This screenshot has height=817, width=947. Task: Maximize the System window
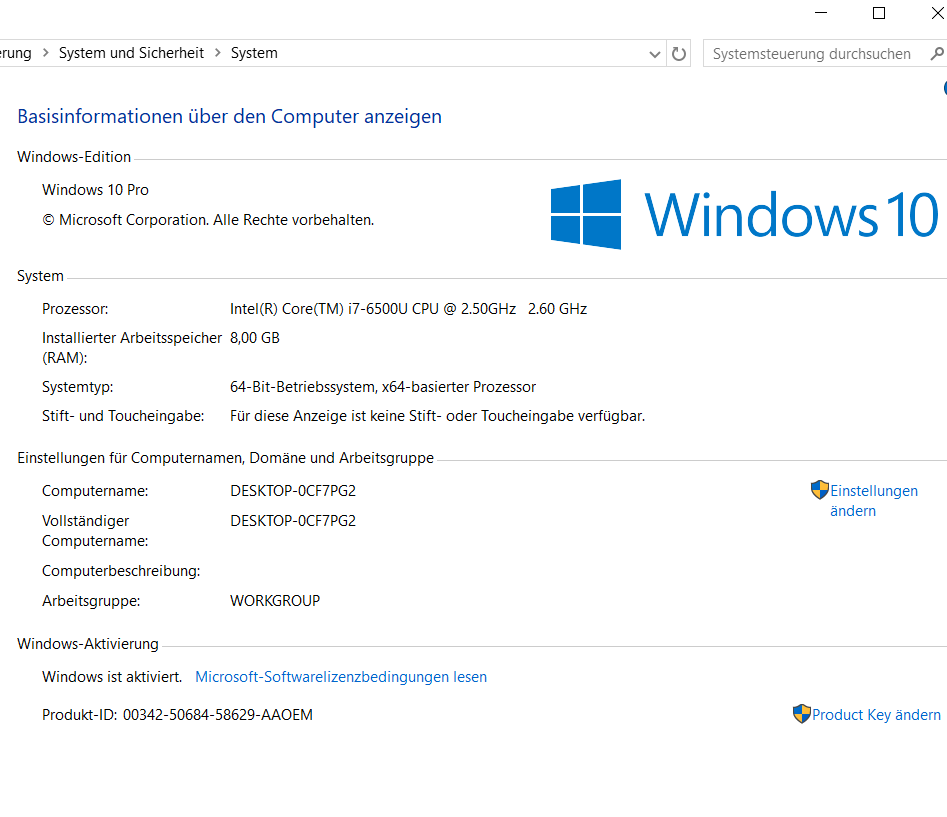(879, 13)
